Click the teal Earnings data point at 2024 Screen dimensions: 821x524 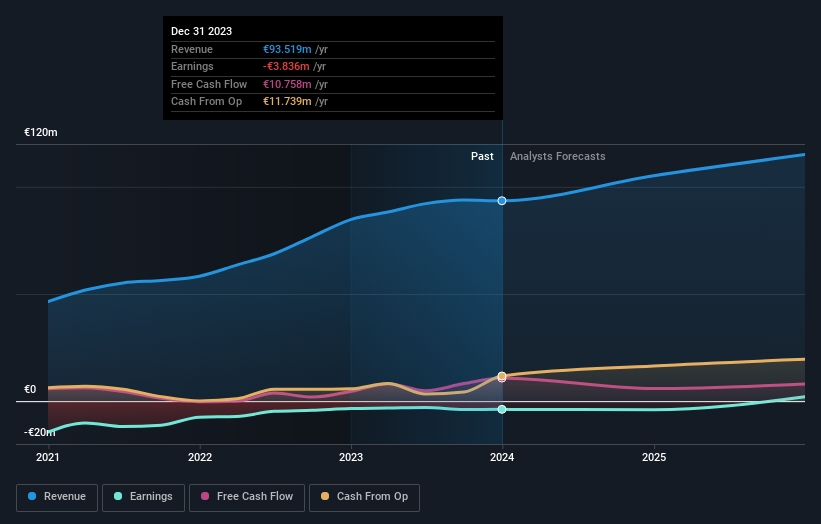point(502,409)
